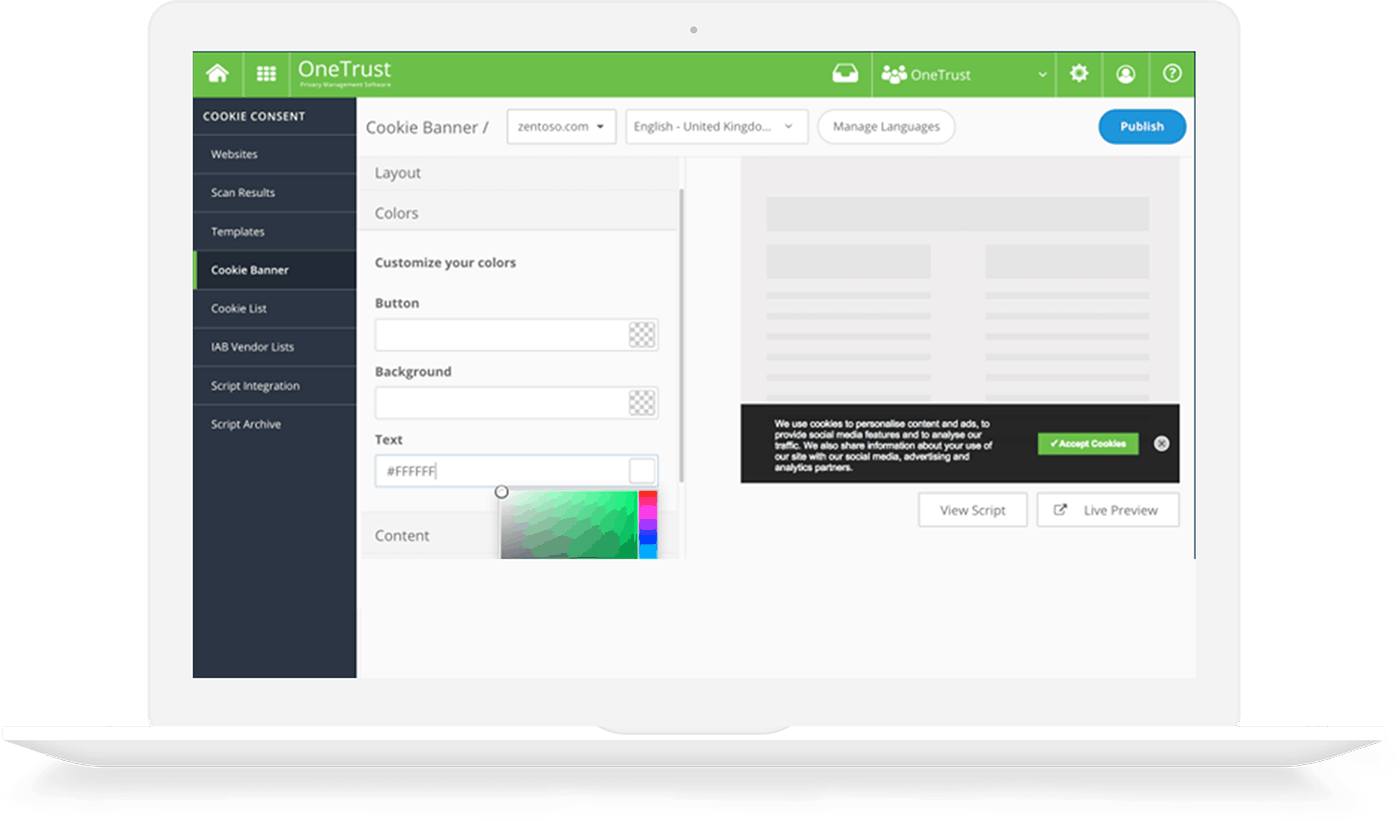Open the help question mark icon
Viewport: 1400px width, 821px height.
click(x=1172, y=74)
